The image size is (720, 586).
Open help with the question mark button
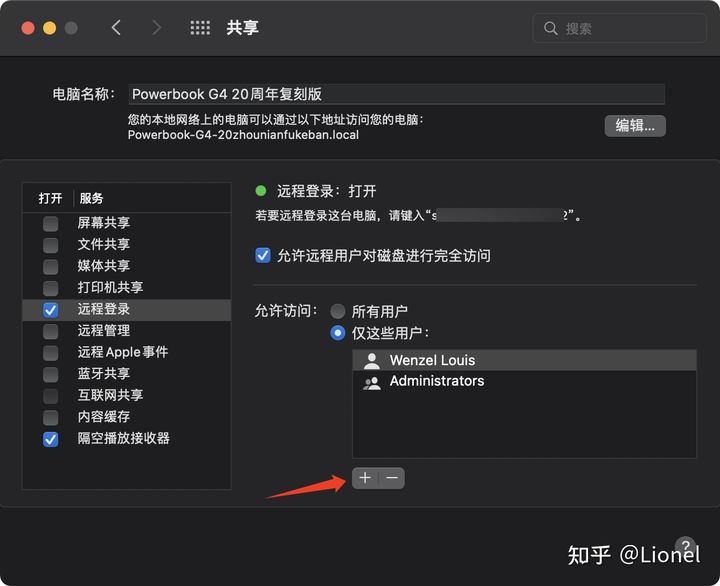click(684, 545)
